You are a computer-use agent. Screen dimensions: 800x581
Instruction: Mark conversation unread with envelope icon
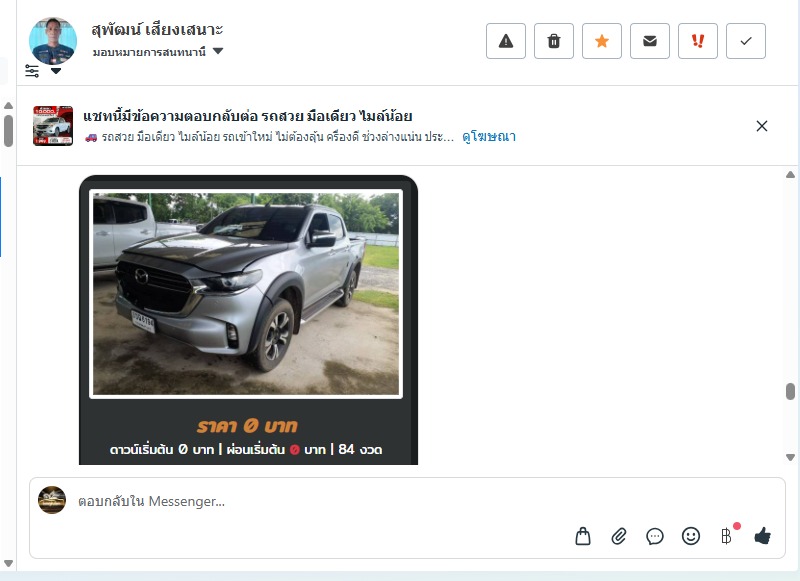649,41
